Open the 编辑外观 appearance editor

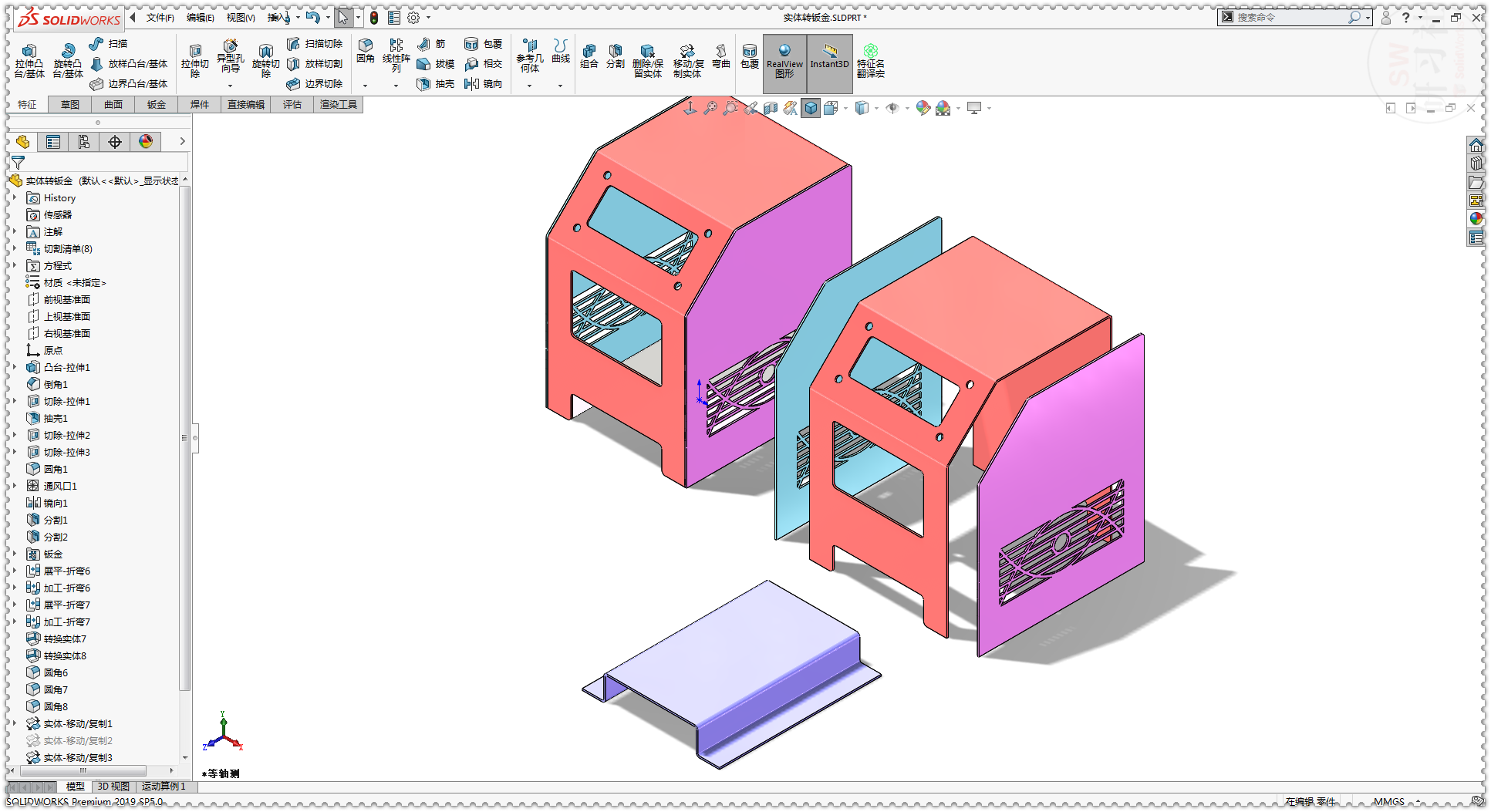tap(923, 108)
